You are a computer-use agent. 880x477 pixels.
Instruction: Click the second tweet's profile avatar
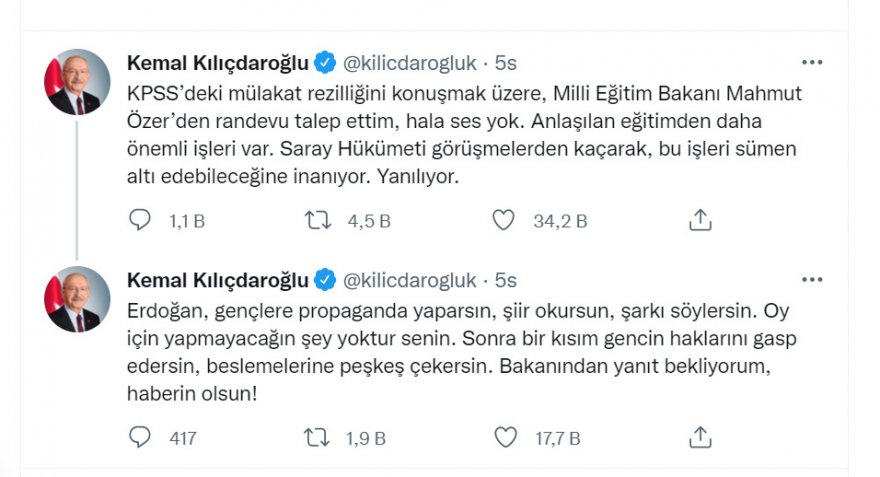pos(77,299)
